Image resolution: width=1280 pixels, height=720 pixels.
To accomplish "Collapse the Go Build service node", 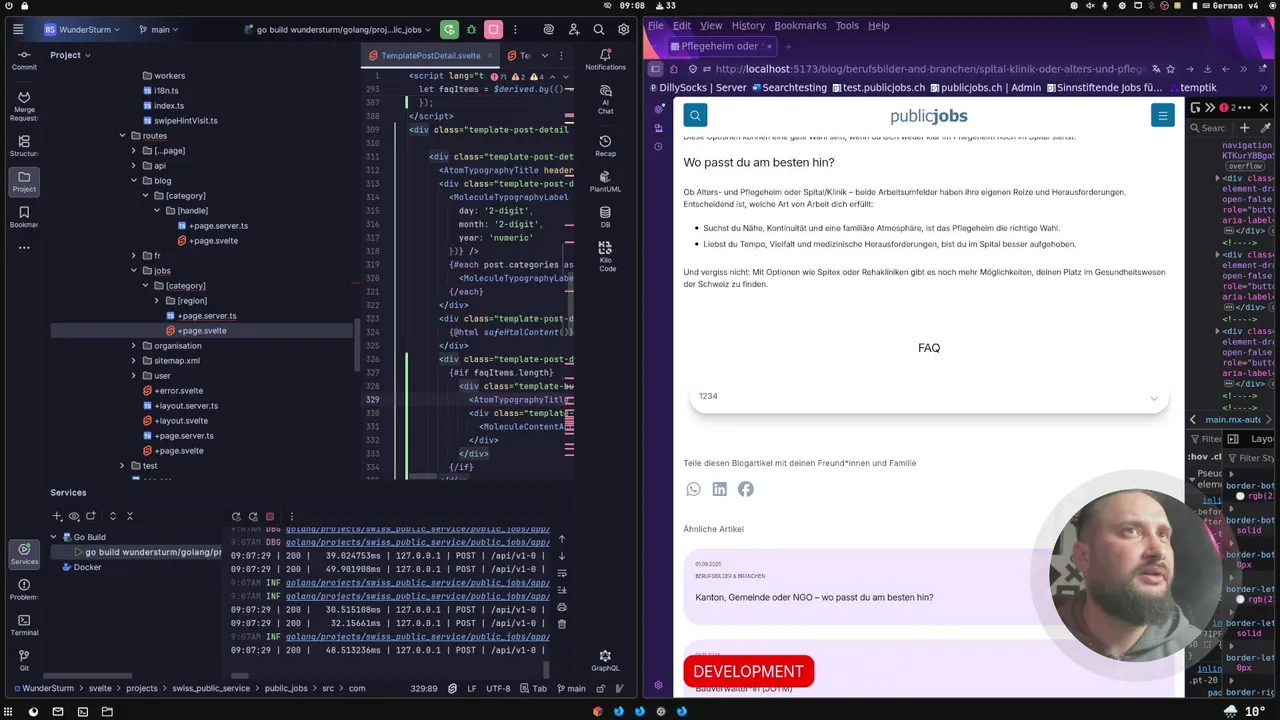I will click(x=53, y=537).
